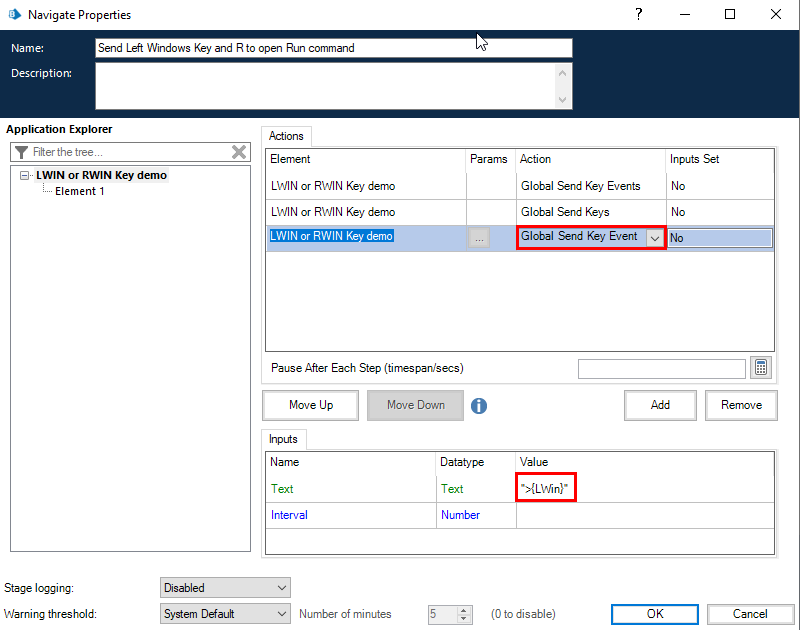Click the calculator icon beside pause field
Image resolution: width=800 pixels, height=630 pixels.
pos(762,368)
